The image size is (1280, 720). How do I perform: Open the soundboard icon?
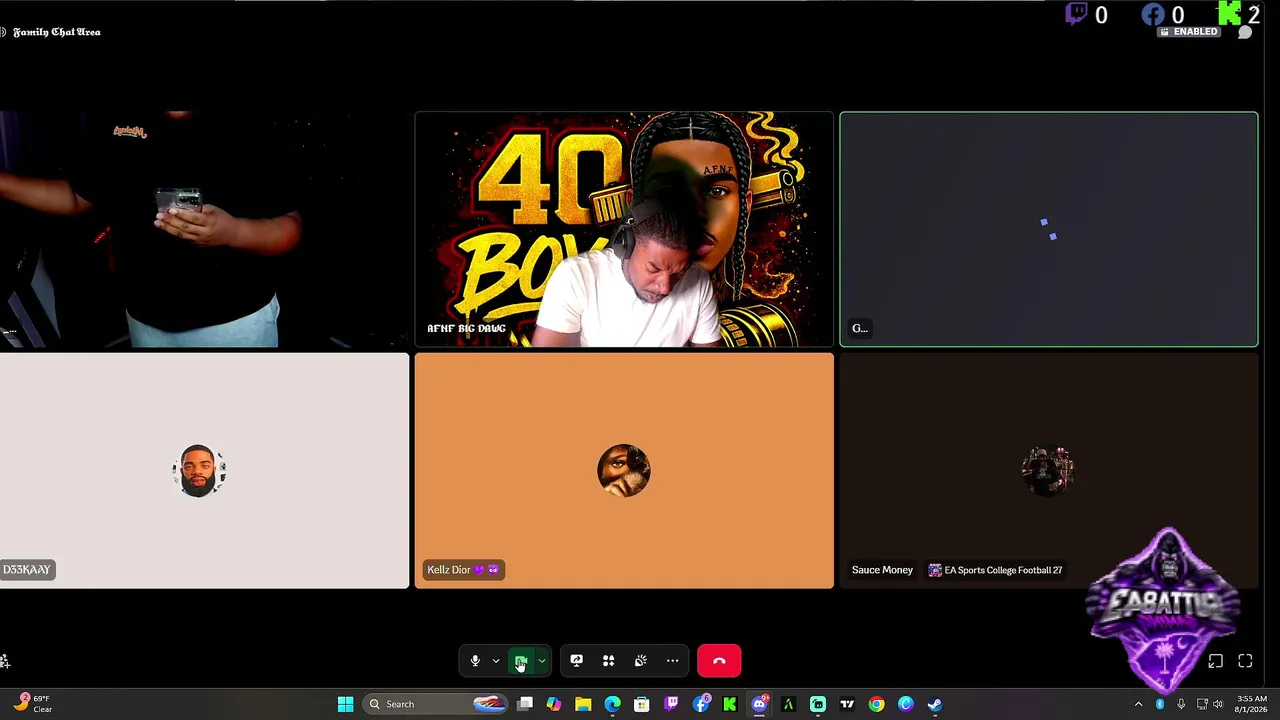[640, 661]
